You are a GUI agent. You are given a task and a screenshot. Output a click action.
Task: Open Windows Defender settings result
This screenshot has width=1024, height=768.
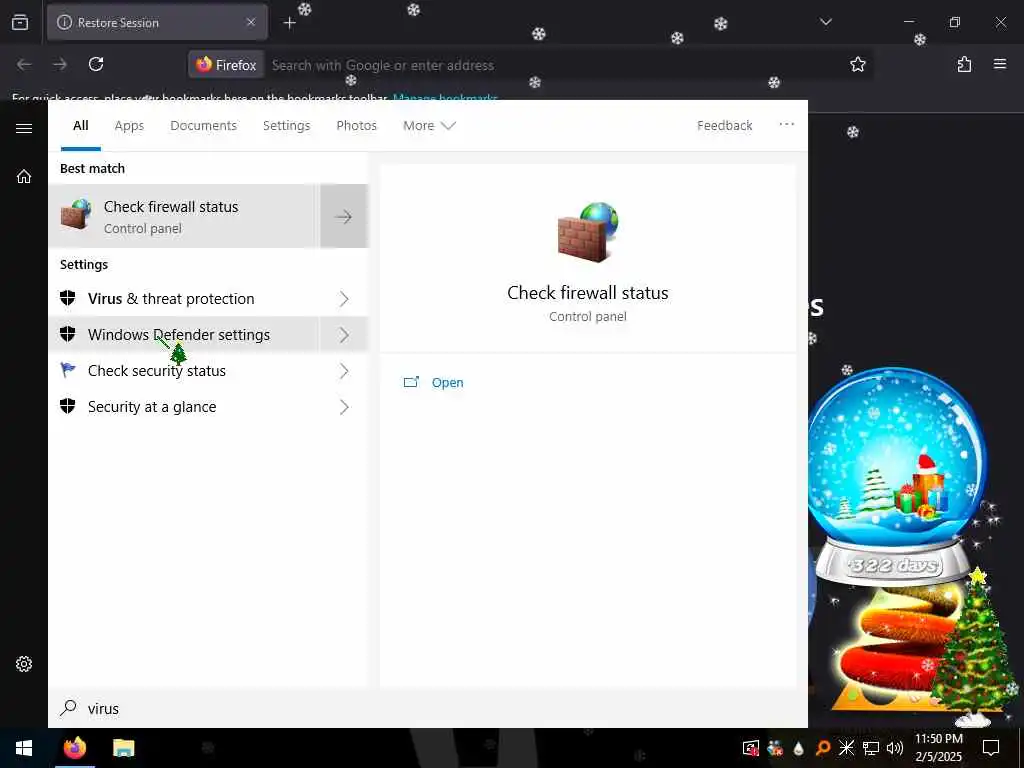[184, 334]
